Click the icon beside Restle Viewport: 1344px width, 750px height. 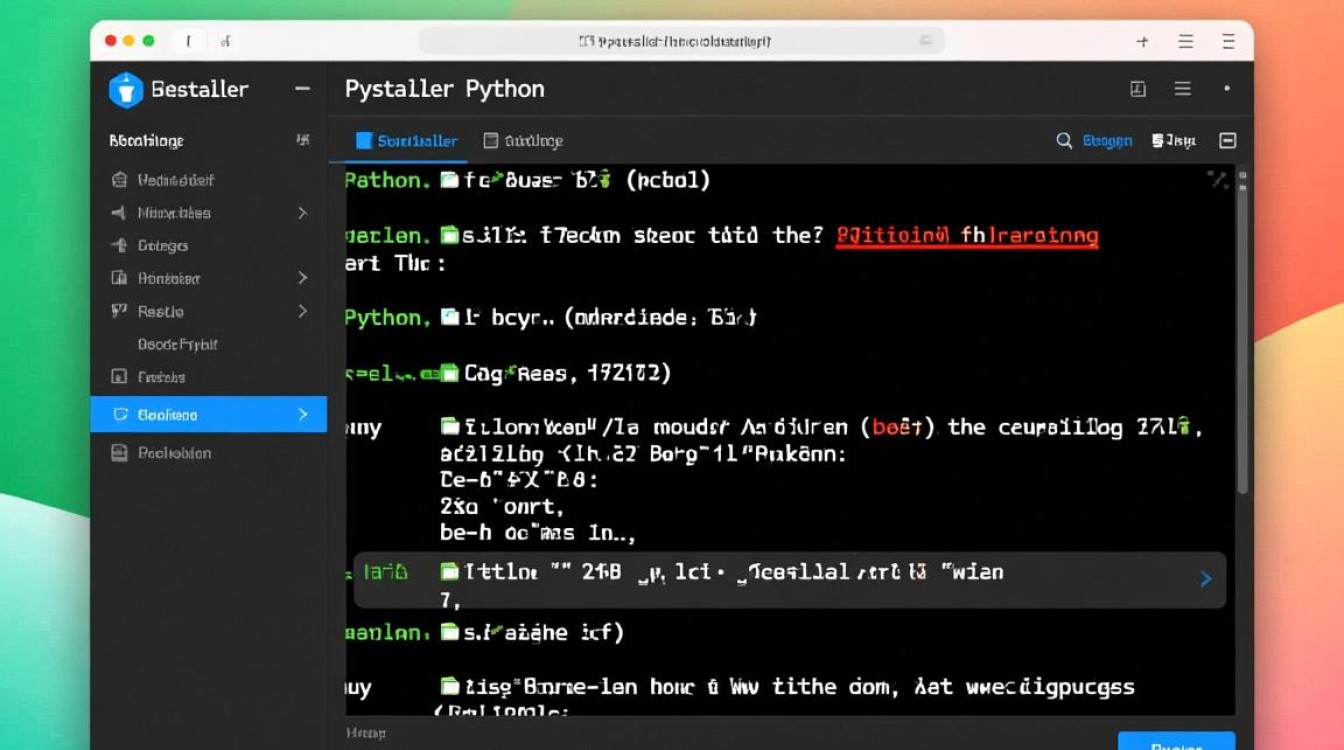pyautogui.click(x=118, y=311)
